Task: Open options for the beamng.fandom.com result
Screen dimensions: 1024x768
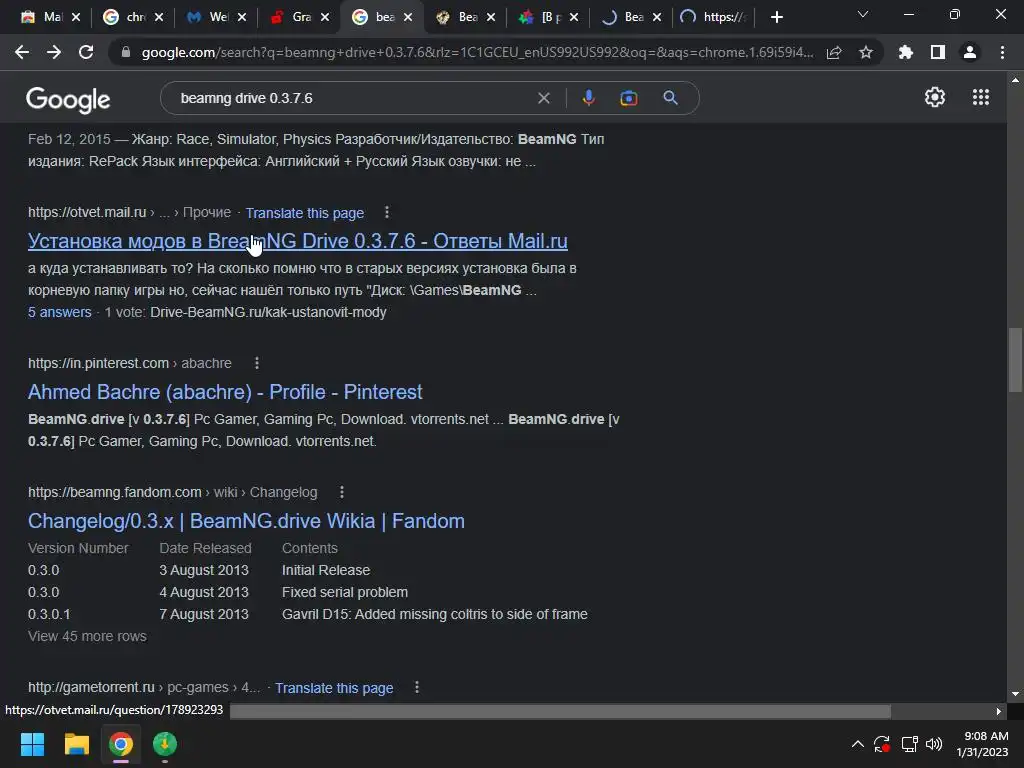Action: [342, 492]
